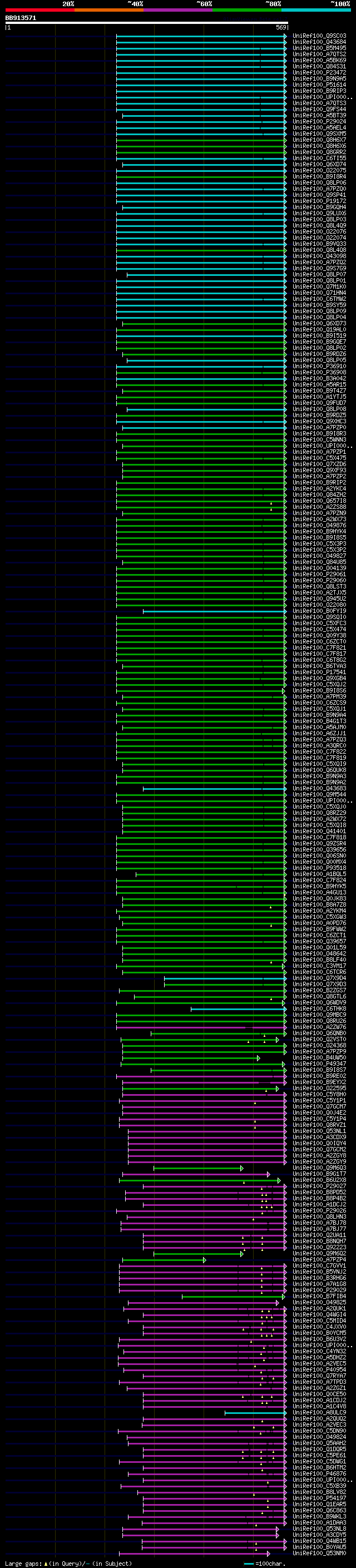Screen dimensions: 356x1568
Task: Click the cyan alignment bar for UniRef100_Q43683
Action: (x=215, y=788)
